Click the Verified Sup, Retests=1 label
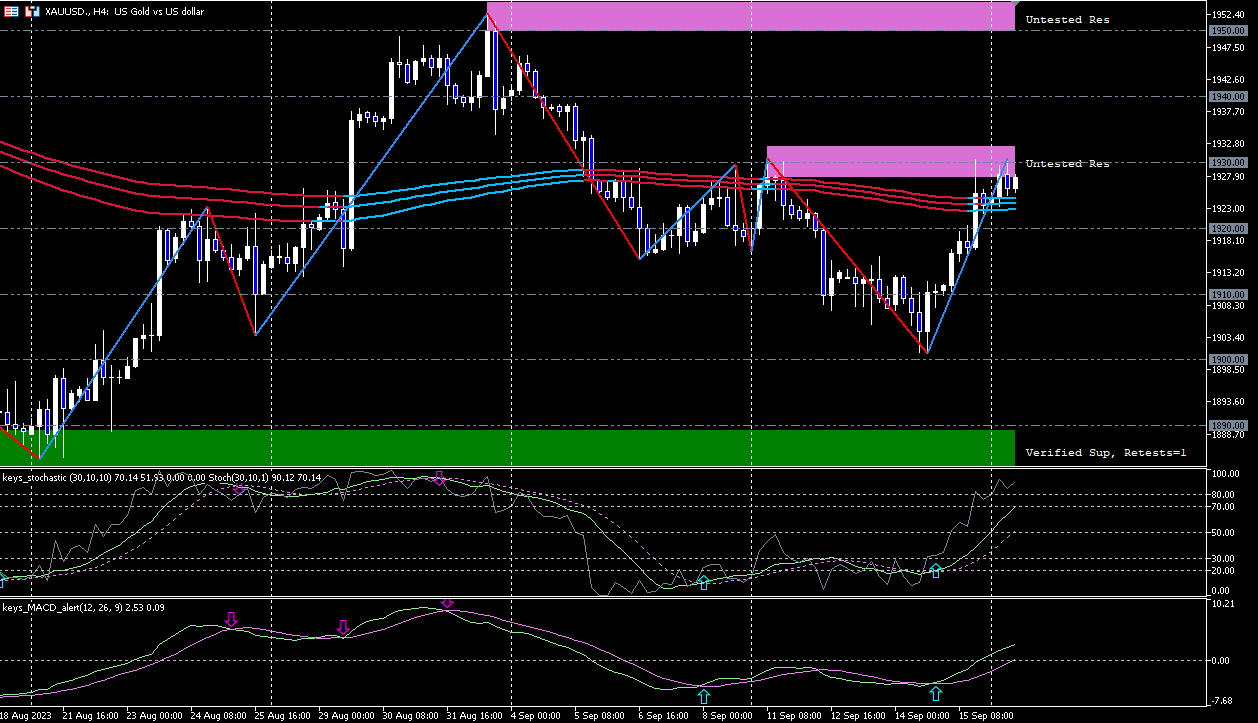The width and height of the screenshot is (1258, 723). click(x=1105, y=452)
